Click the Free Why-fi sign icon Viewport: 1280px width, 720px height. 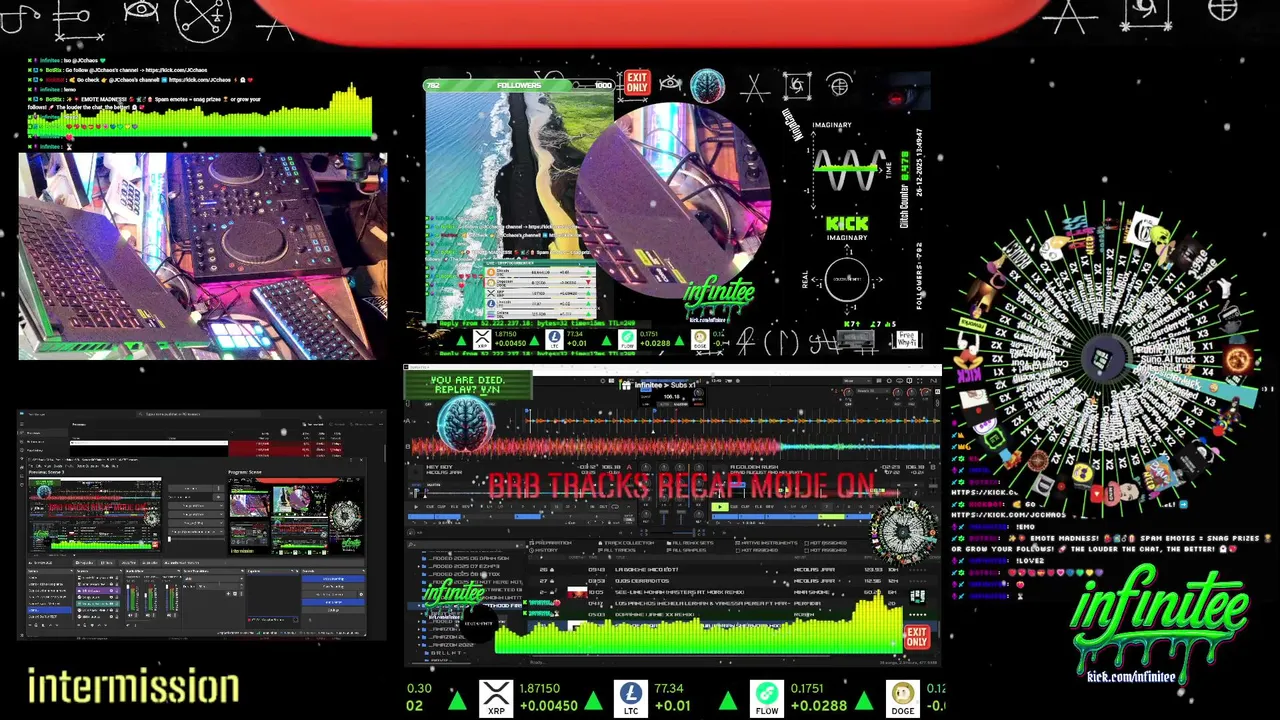[x=907, y=340]
